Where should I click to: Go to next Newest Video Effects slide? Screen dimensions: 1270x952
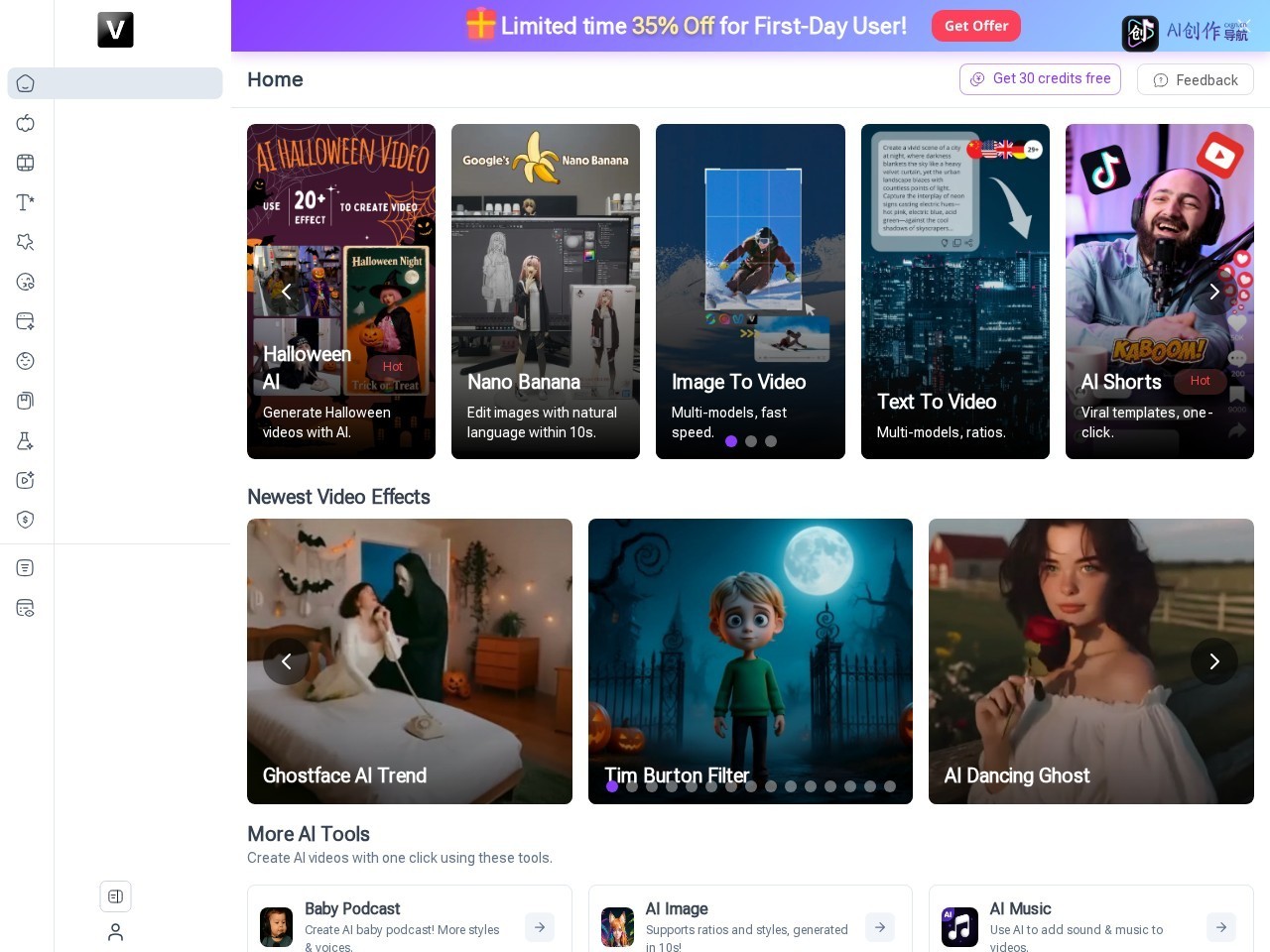click(1214, 661)
